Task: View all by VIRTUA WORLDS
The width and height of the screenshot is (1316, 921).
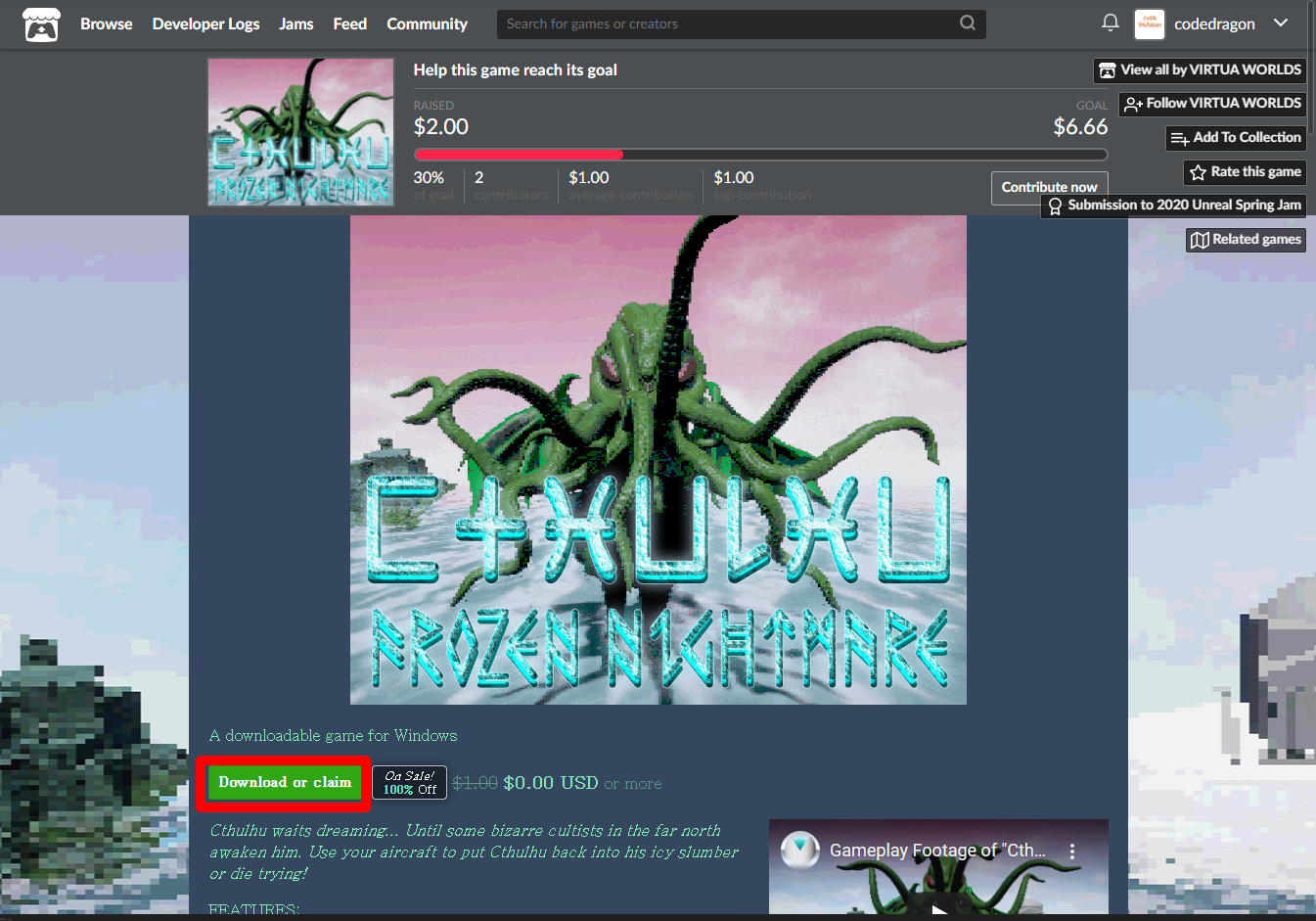Action: click(1200, 70)
